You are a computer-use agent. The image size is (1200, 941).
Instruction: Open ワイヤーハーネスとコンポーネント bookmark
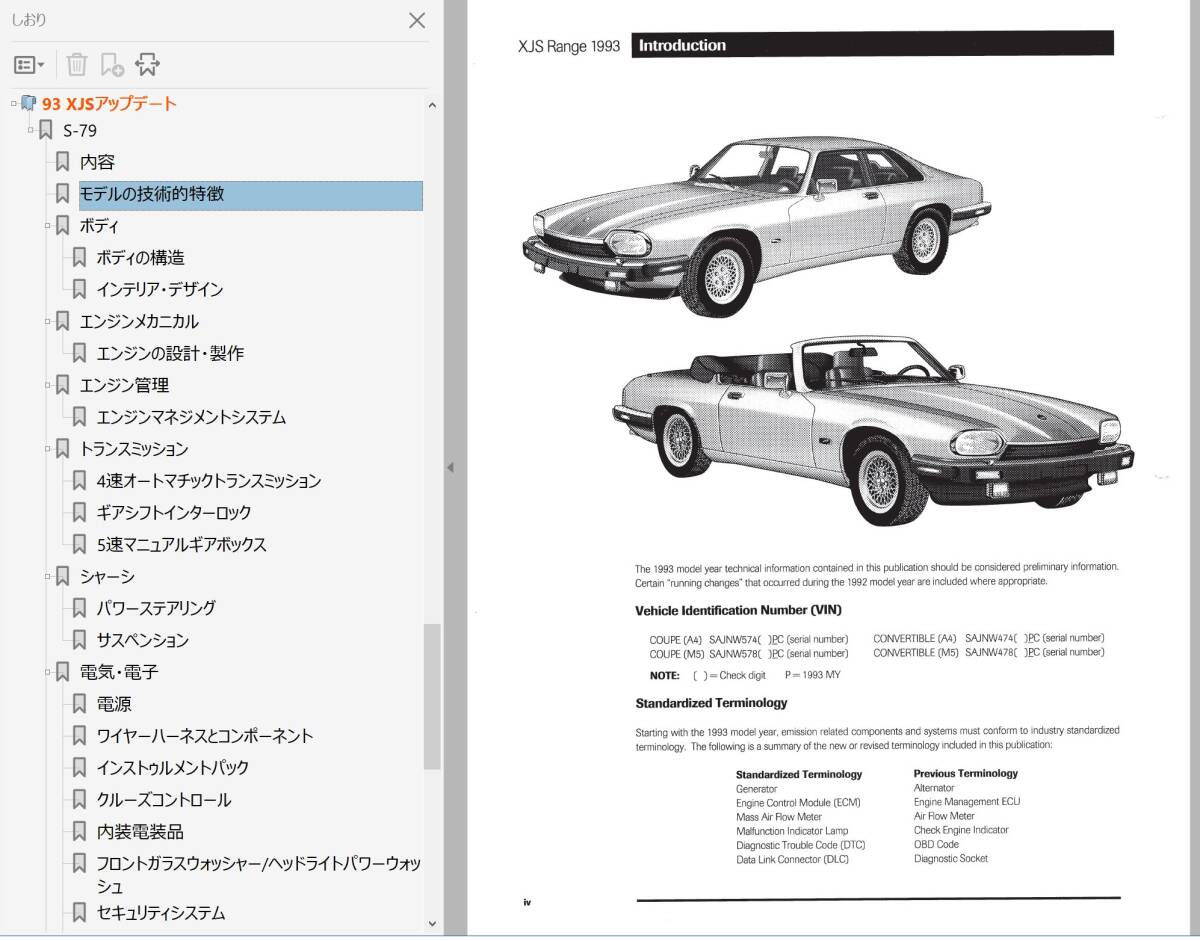click(x=205, y=736)
